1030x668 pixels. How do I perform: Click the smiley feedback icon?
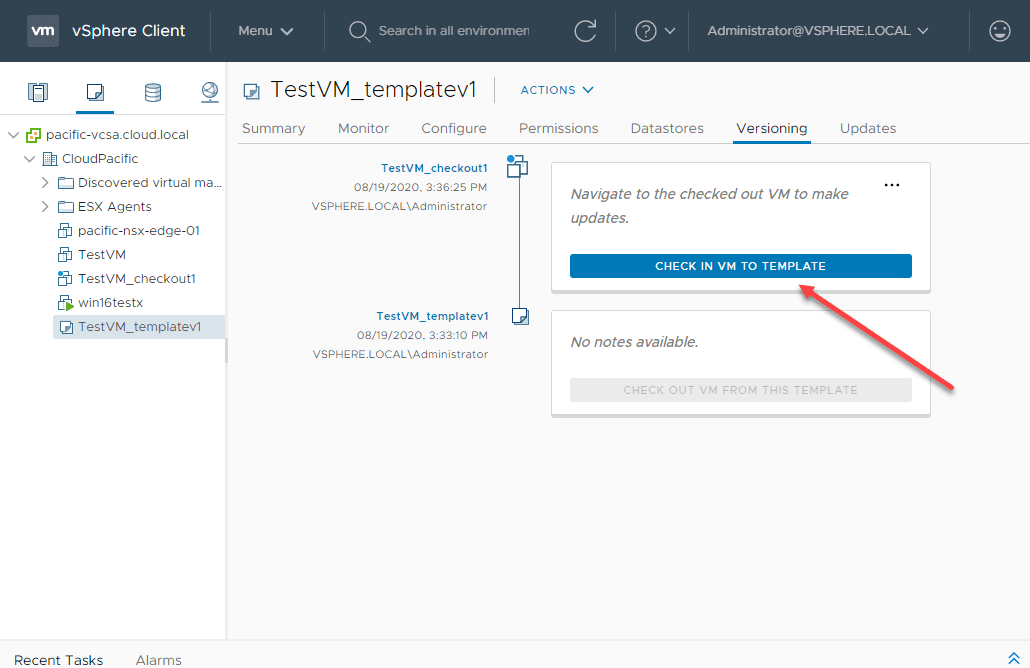pyautogui.click(x=1000, y=31)
